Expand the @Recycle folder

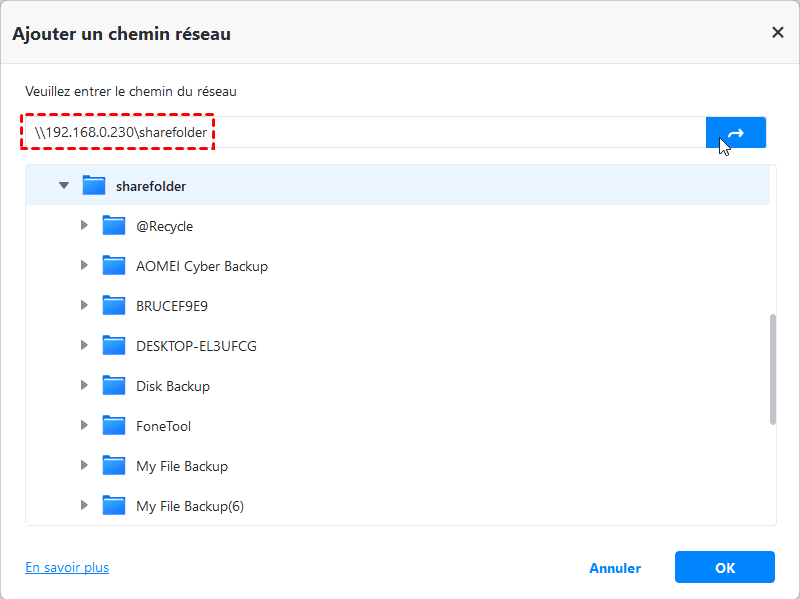pyautogui.click(x=84, y=226)
